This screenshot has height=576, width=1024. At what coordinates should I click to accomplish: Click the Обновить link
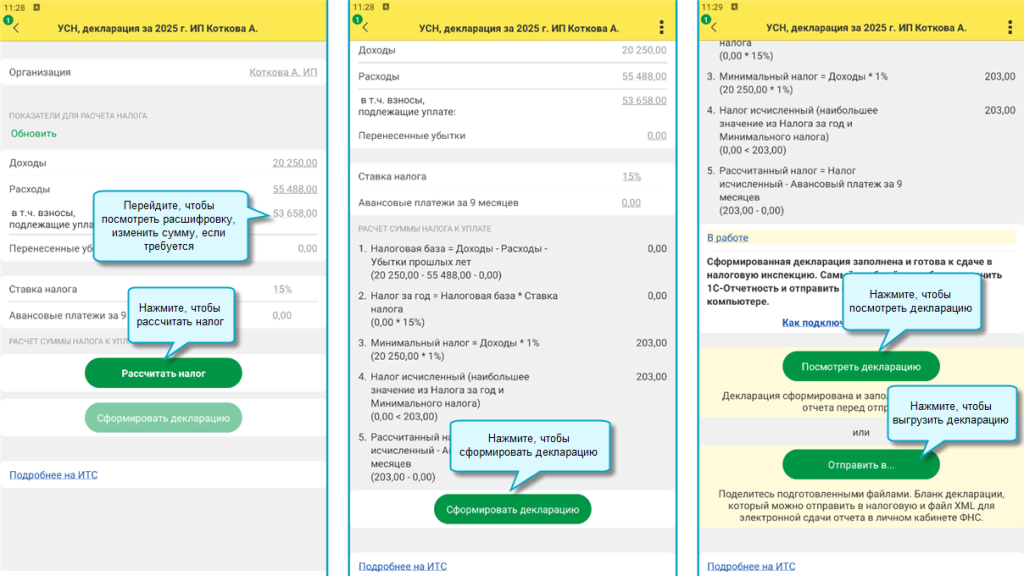click(x=33, y=133)
